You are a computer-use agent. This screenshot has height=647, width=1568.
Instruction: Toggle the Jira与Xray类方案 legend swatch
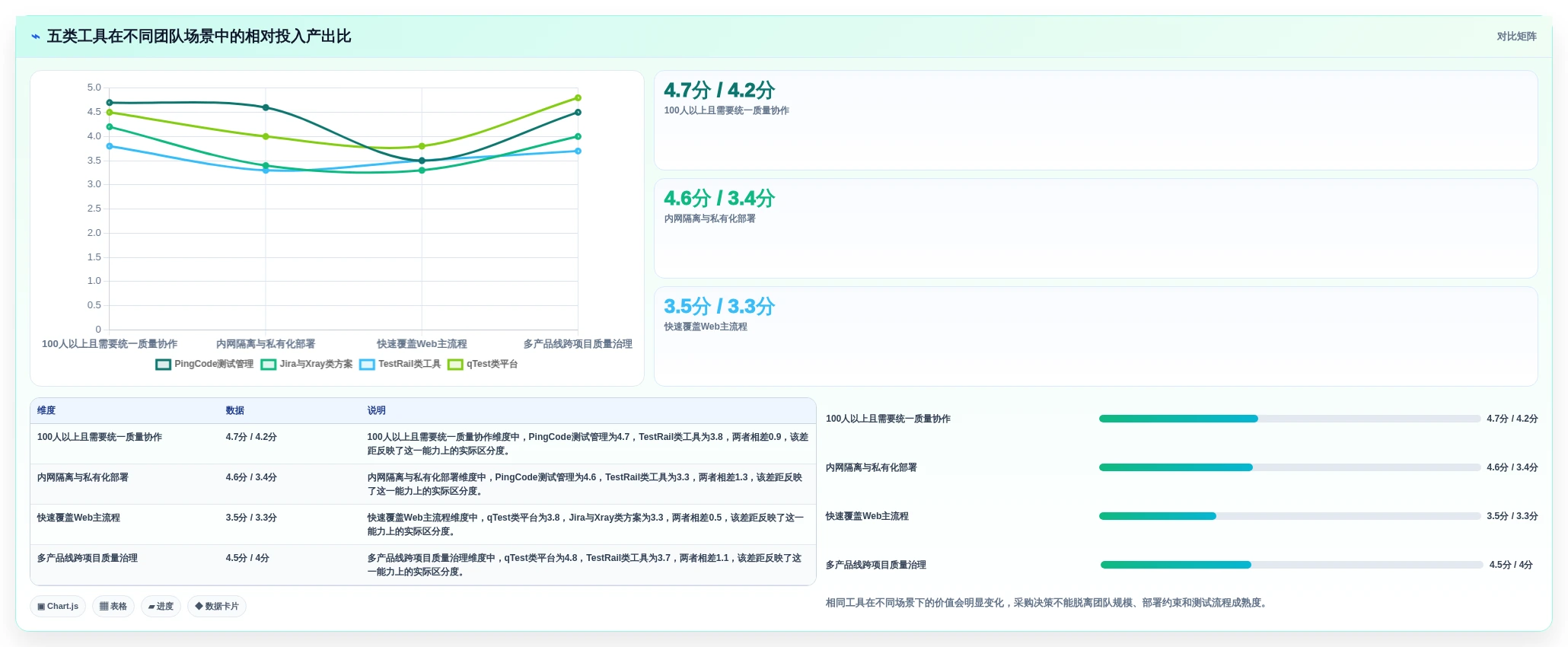pyautogui.click(x=268, y=365)
